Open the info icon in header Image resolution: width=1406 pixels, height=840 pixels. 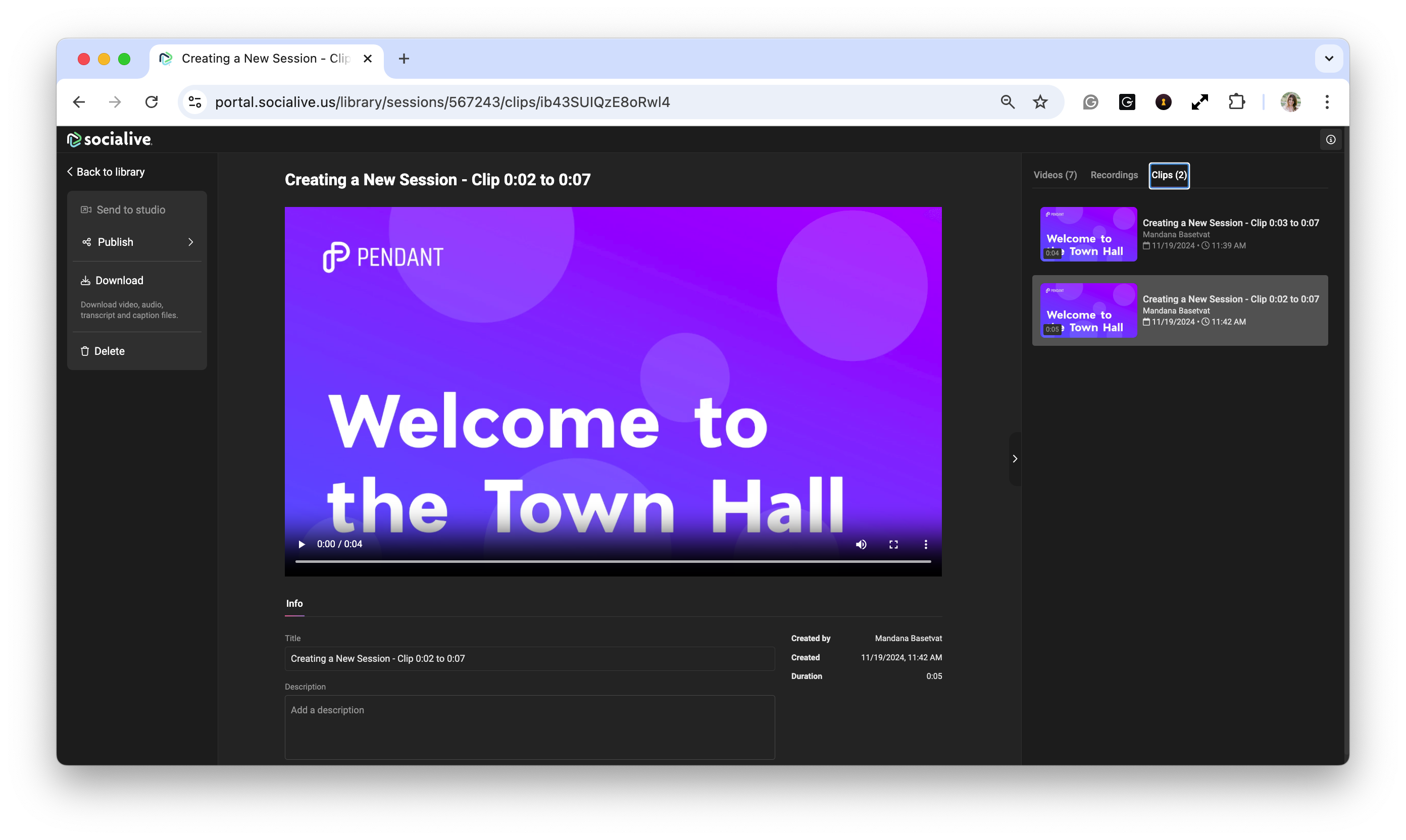click(1331, 140)
